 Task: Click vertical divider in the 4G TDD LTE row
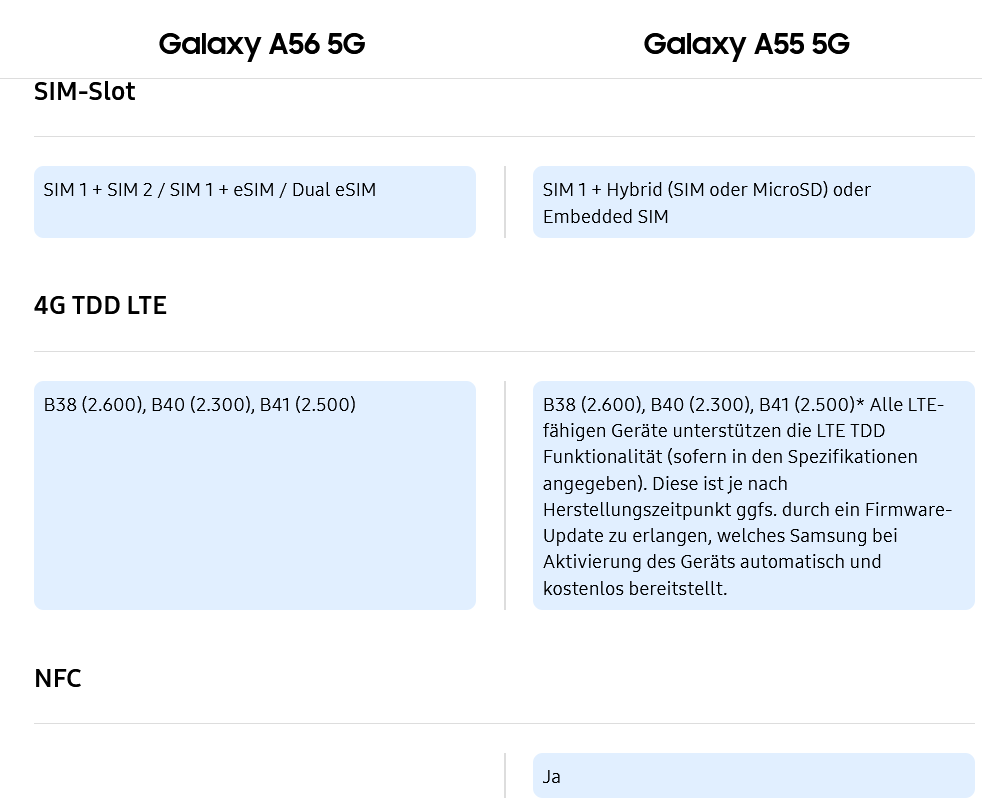[x=505, y=495]
